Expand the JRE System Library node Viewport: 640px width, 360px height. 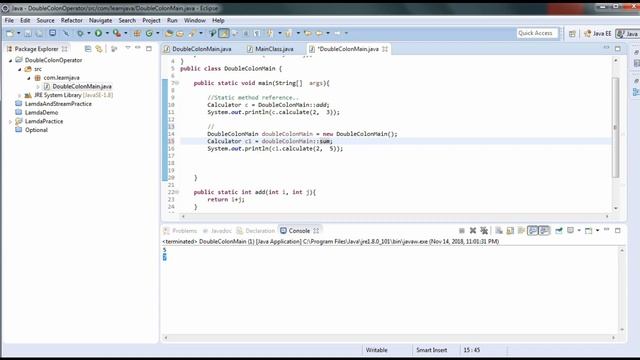[19, 95]
